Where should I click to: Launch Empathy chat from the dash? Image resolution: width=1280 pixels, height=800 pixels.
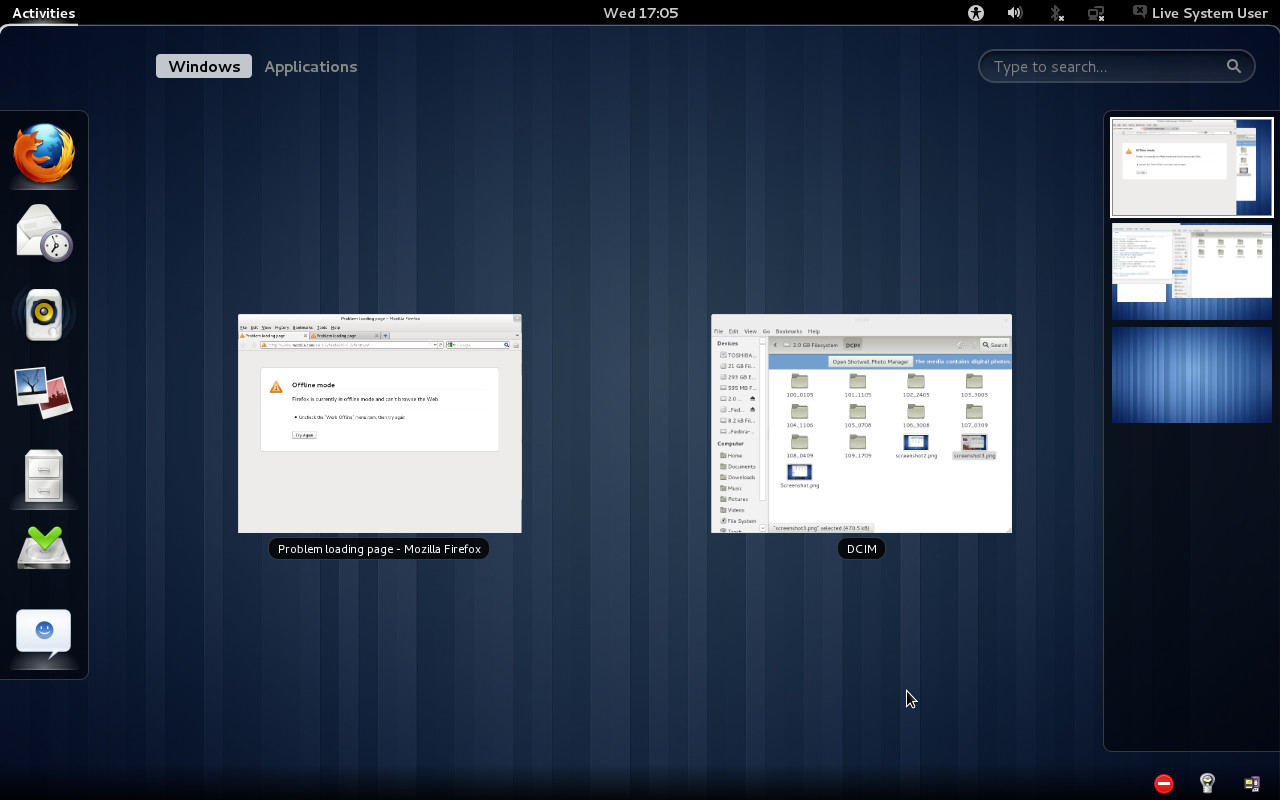[44, 634]
